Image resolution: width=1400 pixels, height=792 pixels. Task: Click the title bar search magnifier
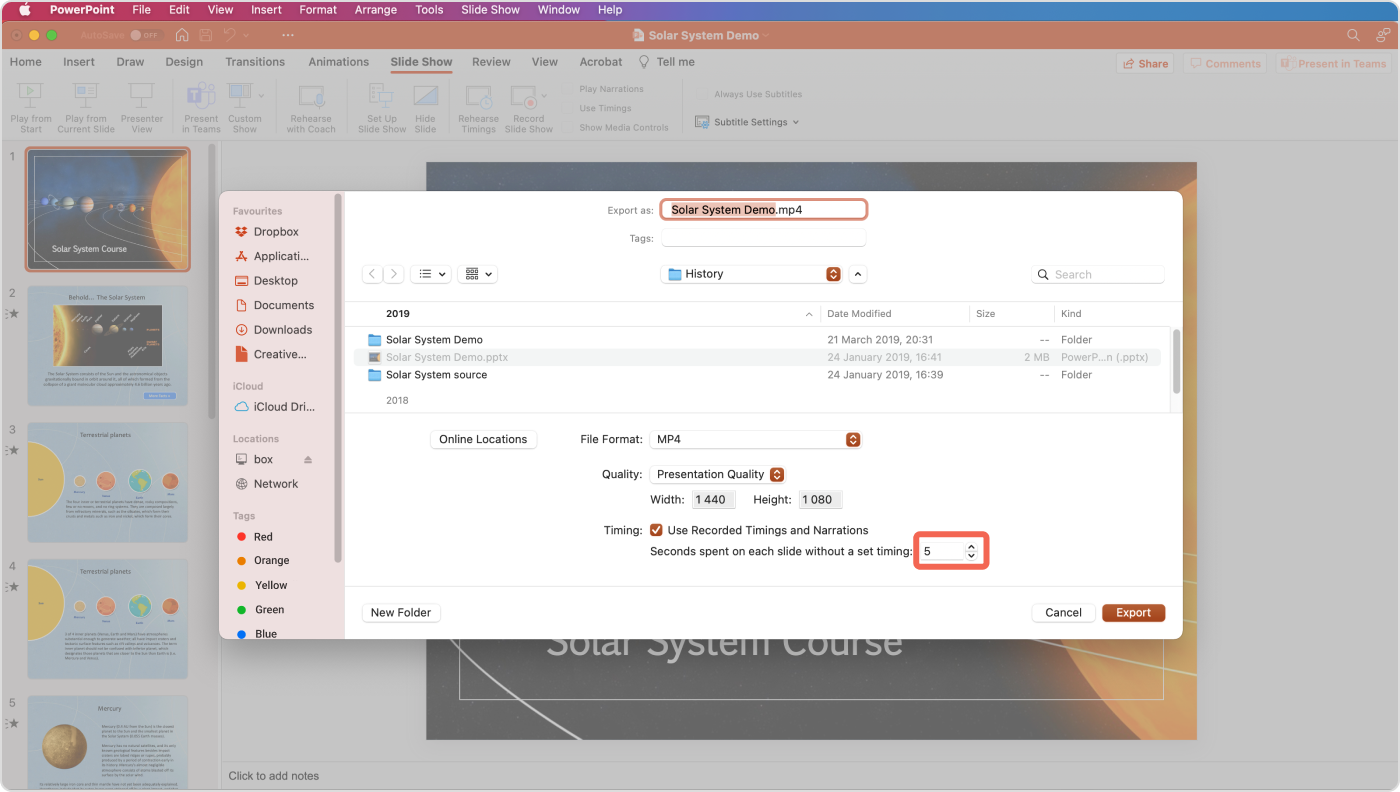click(1353, 35)
